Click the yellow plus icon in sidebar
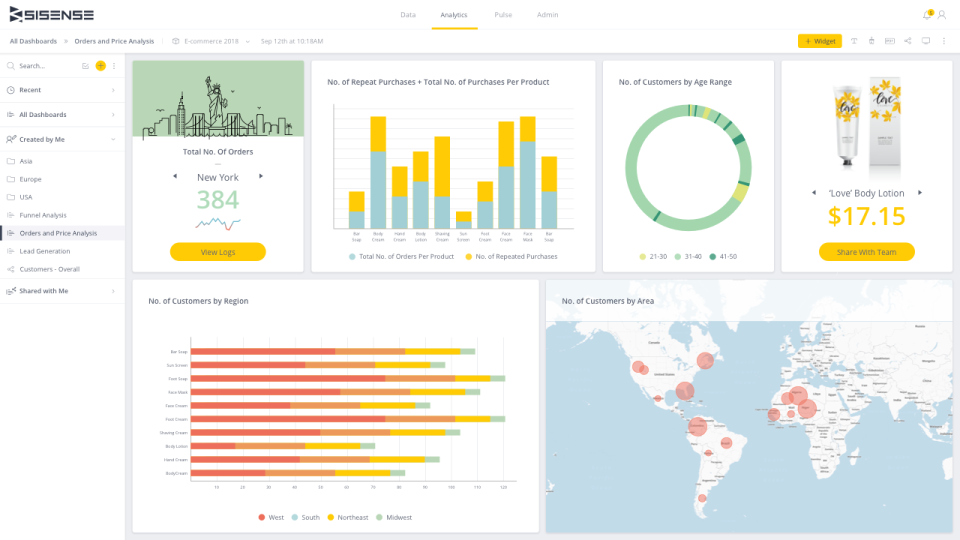The height and width of the screenshot is (540, 960). click(x=100, y=66)
